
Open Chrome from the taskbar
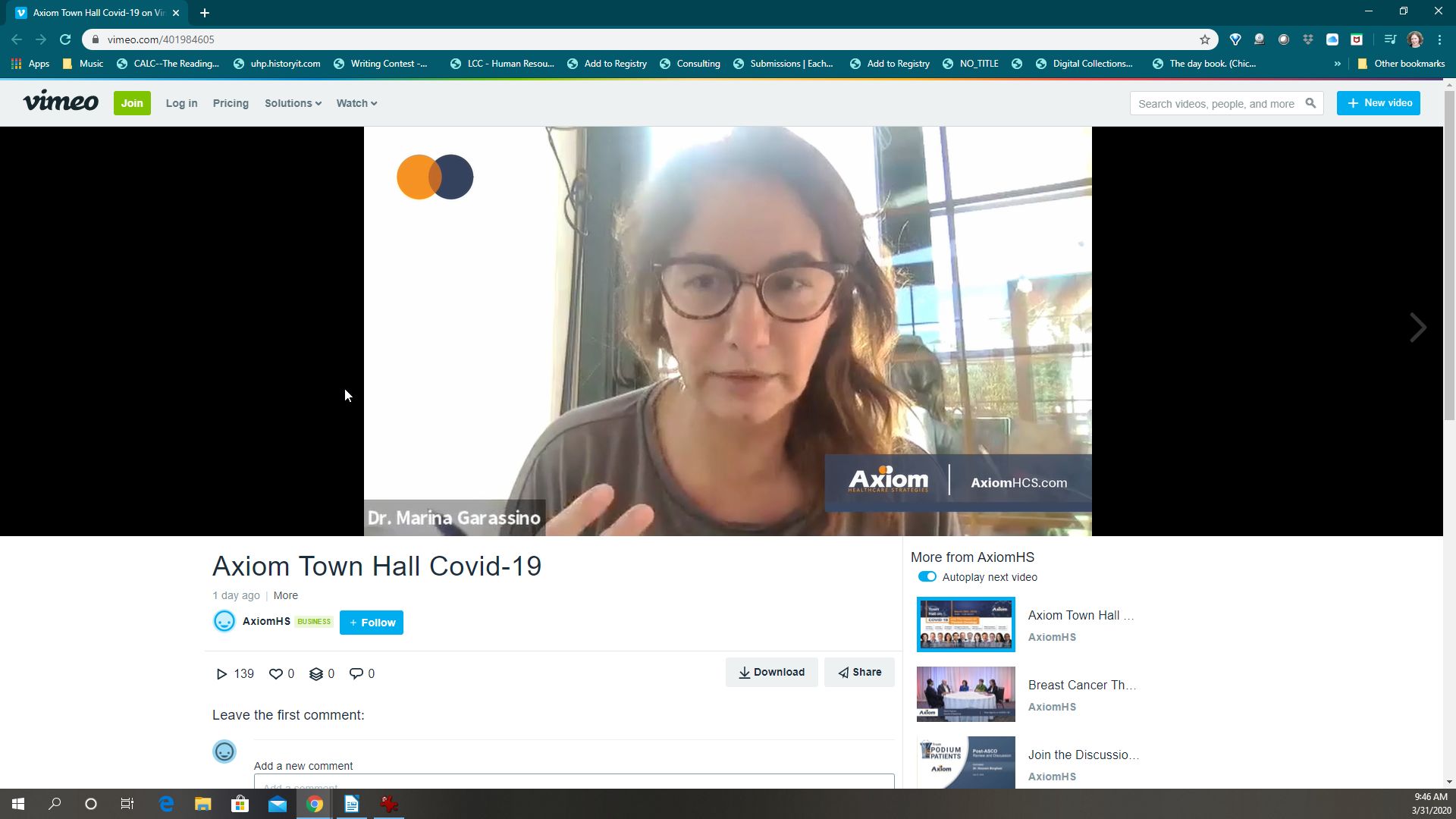coord(315,804)
